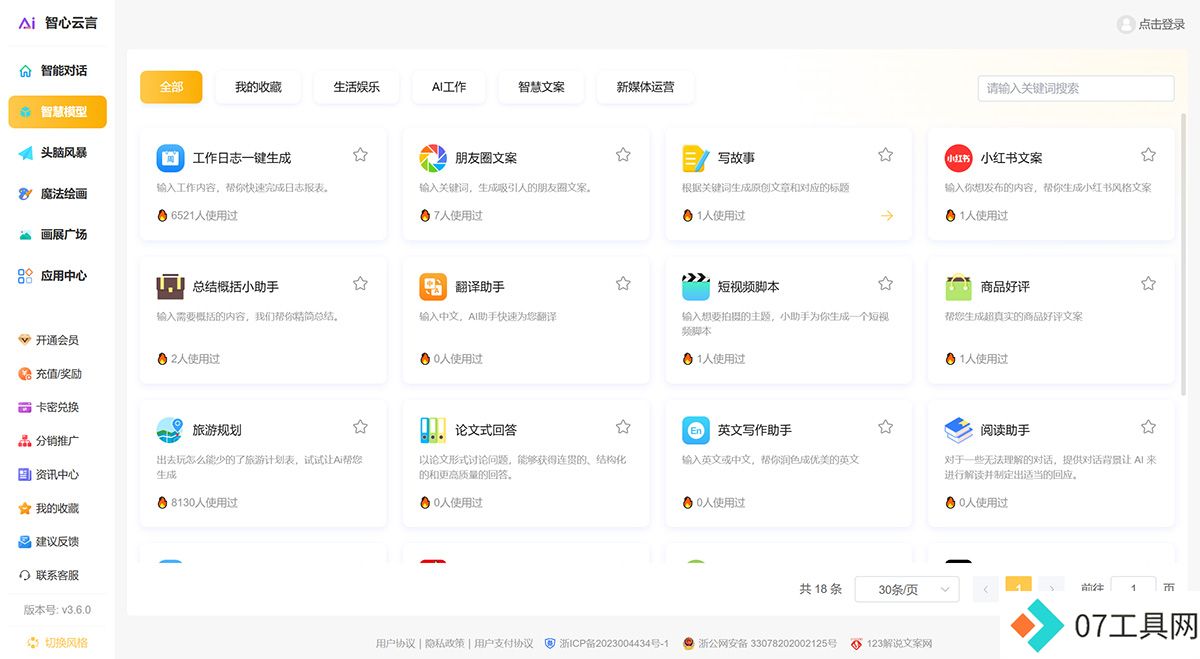Click the 前往 page number input box
Viewport: 1200px width, 659px height.
coord(1133,589)
